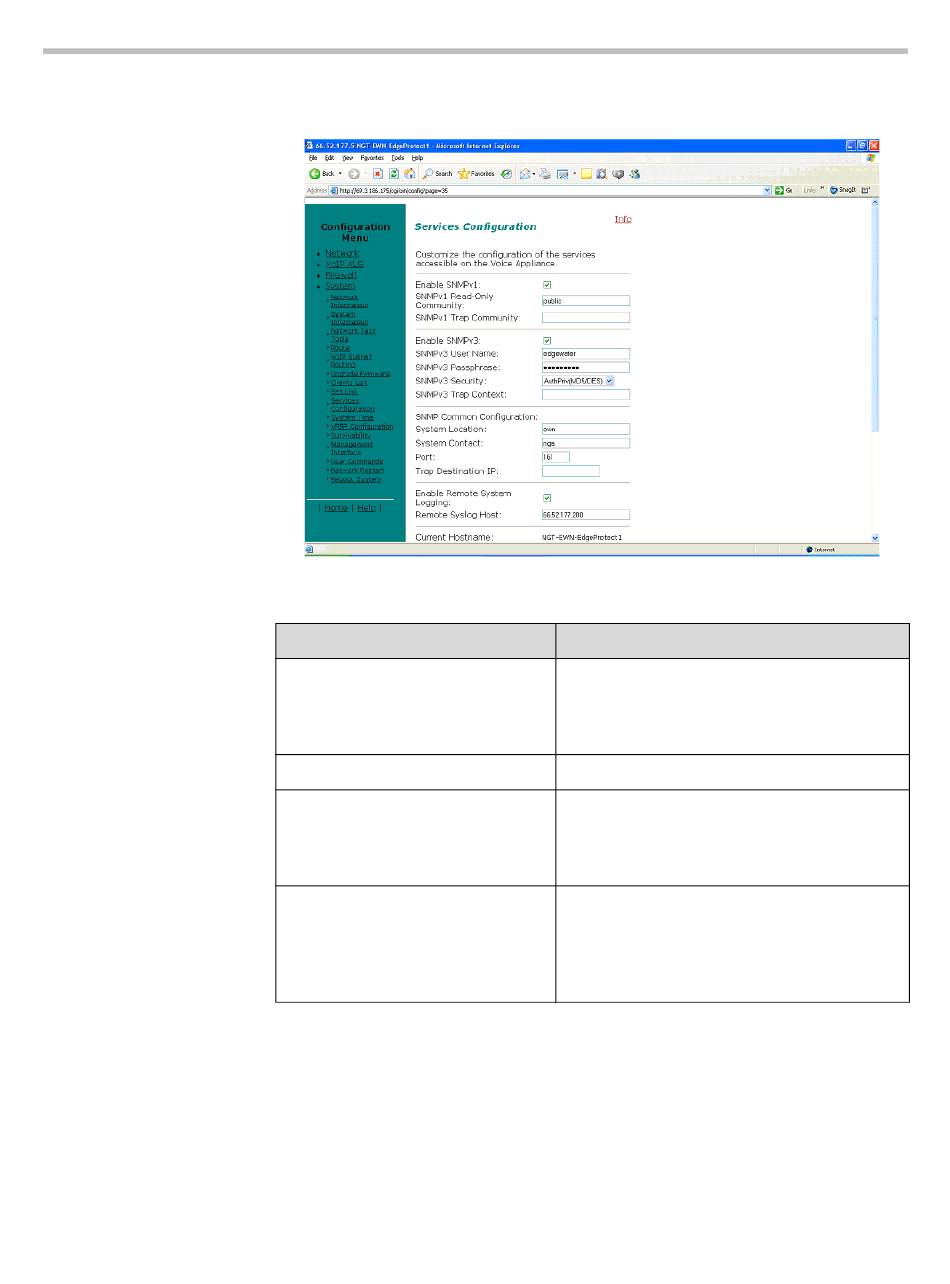Image resolution: width=950 pixels, height=1284 pixels.
Task: Open the Info link
Action: click(x=623, y=219)
